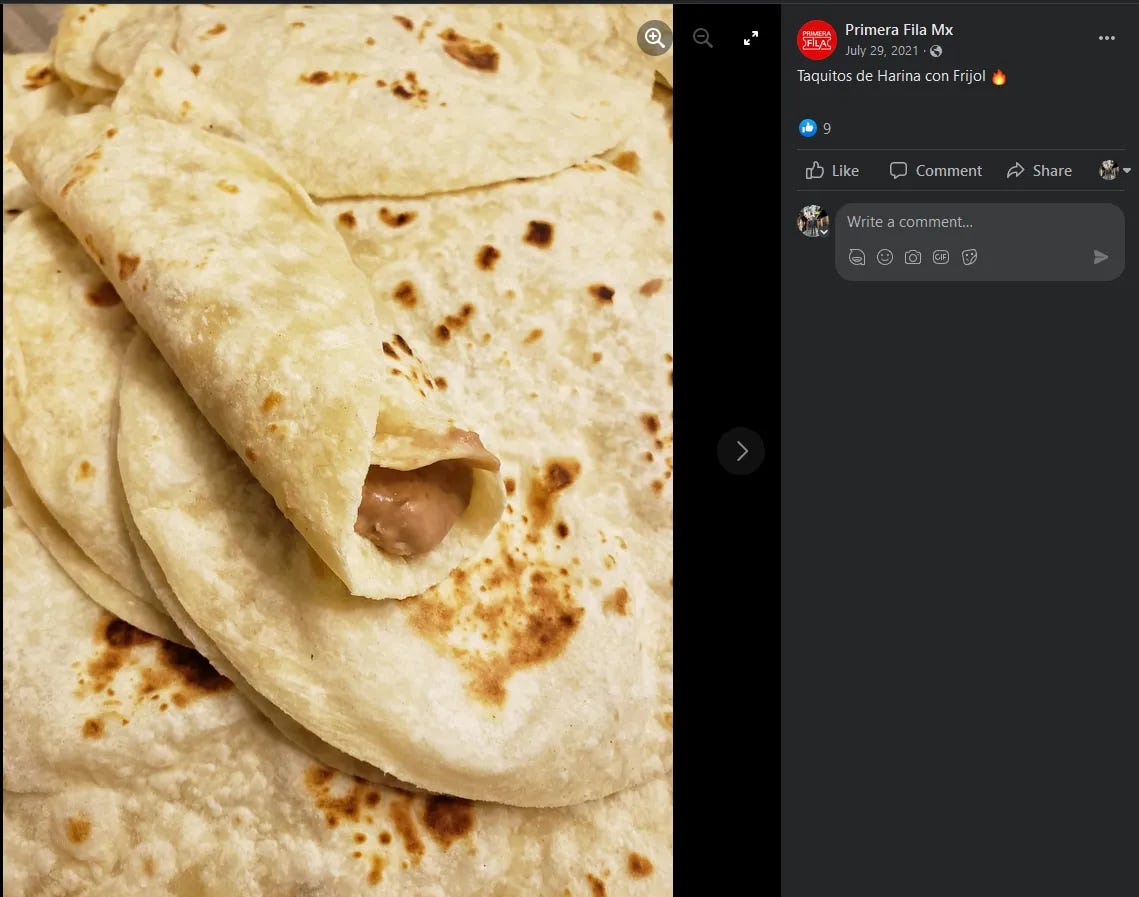Like the post
The width and height of the screenshot is (1139, 897).
[x=832, y=171]
